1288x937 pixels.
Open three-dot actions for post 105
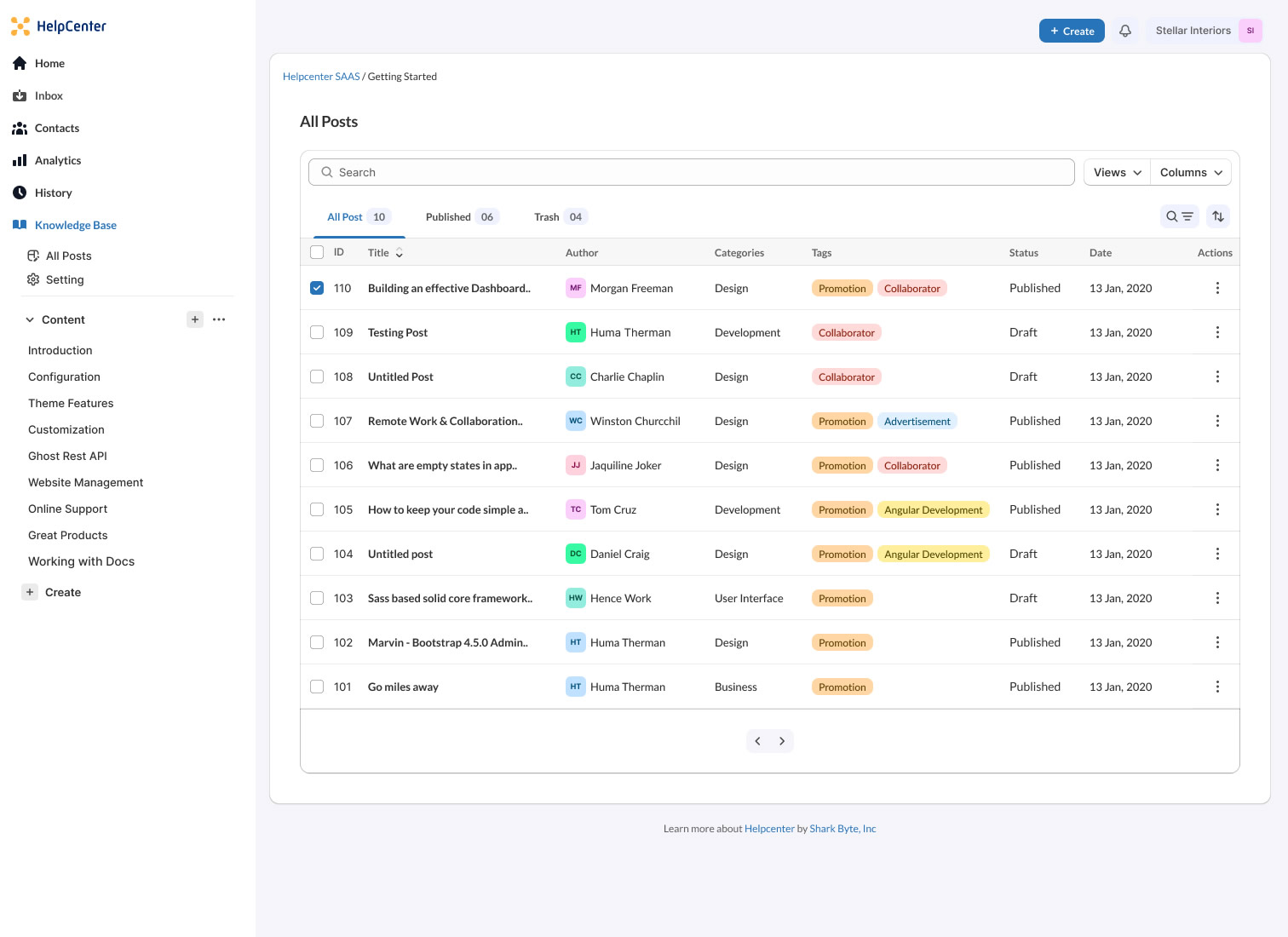click(1216, 509)
